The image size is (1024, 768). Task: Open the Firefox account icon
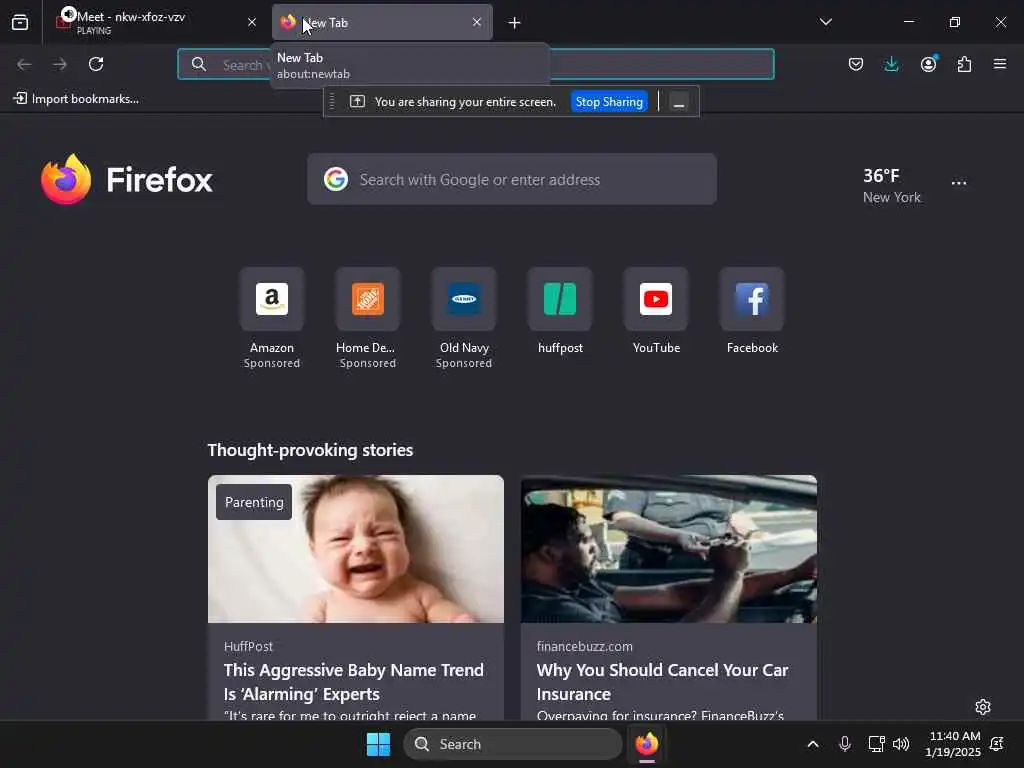click(x=928, y=64)
